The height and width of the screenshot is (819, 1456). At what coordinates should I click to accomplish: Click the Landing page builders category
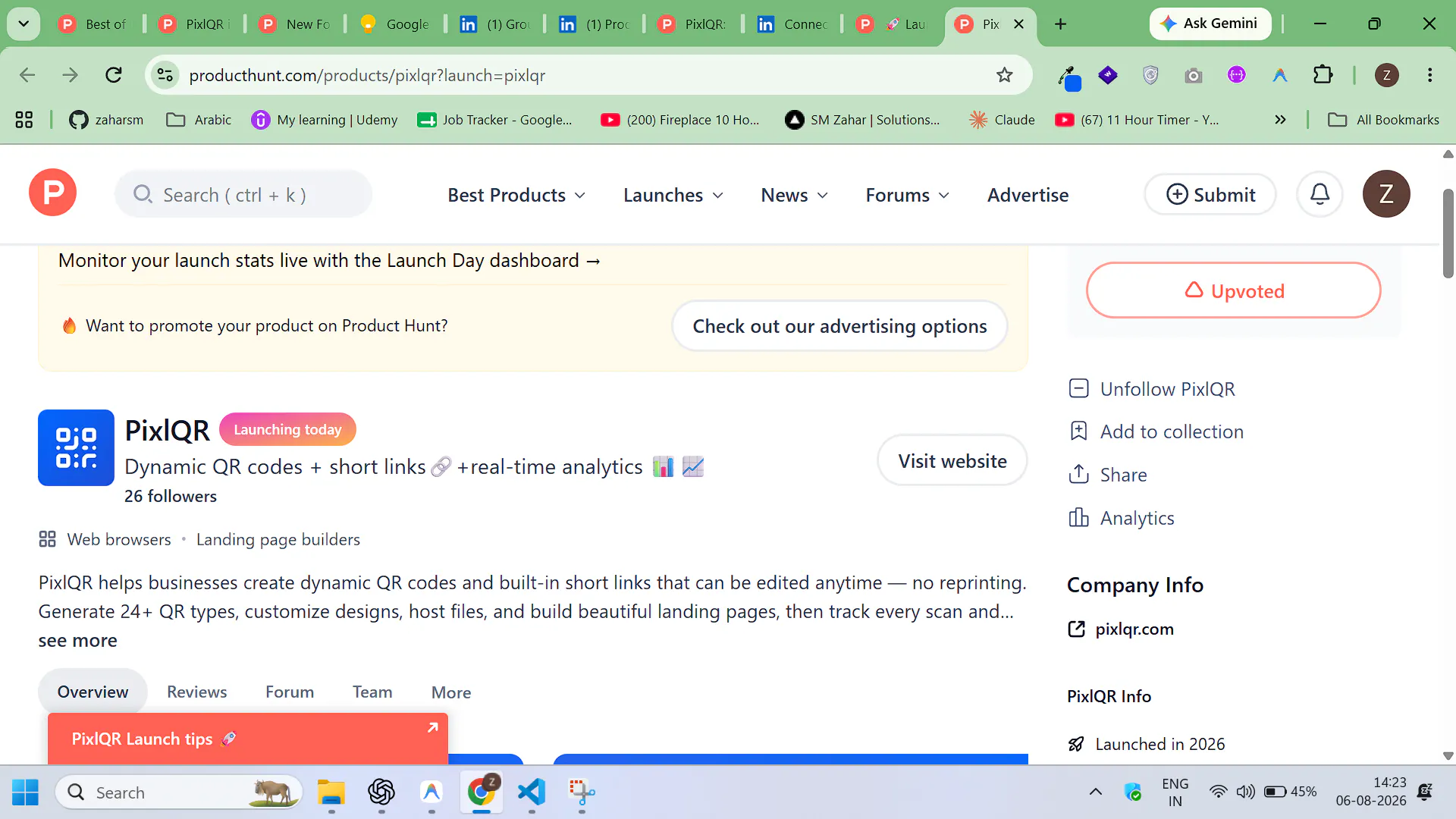pyautogui.click(x=278, y=539)
